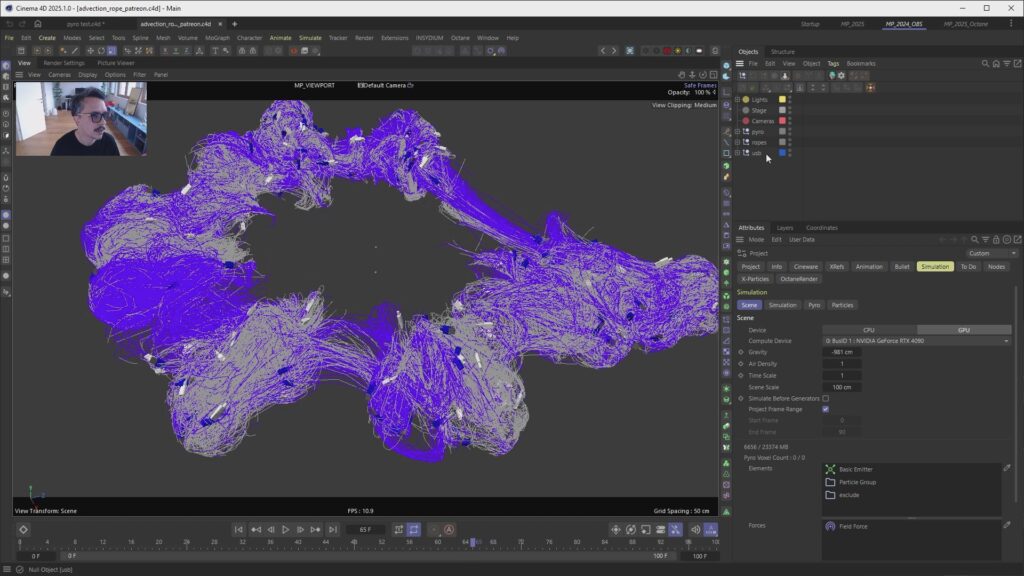Click the Attributes manager hamburger menu
This screenshot has width=1024, height=576.
tap(739, 240)
